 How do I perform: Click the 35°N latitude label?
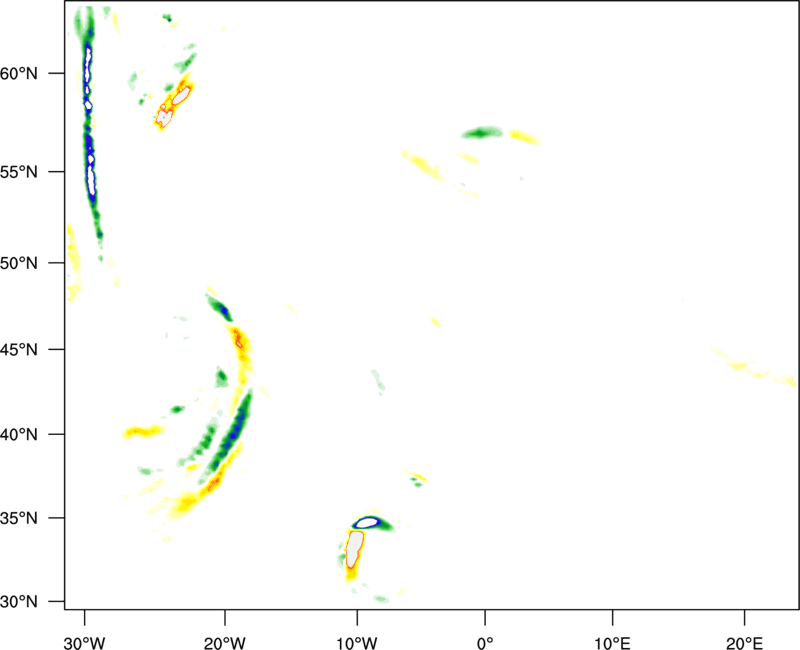tap(19, 518)
